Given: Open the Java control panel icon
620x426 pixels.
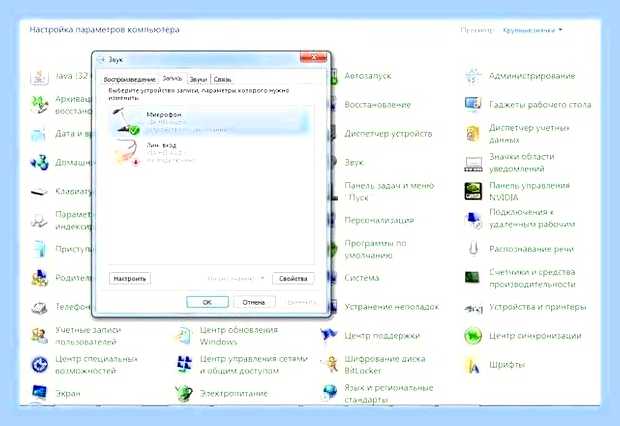Looking at the screenshot, I should point(40,76).
